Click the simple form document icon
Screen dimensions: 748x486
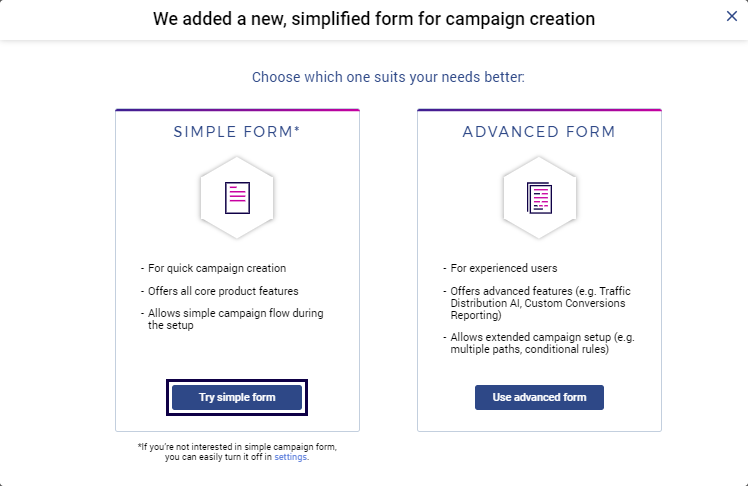(237, 197)
